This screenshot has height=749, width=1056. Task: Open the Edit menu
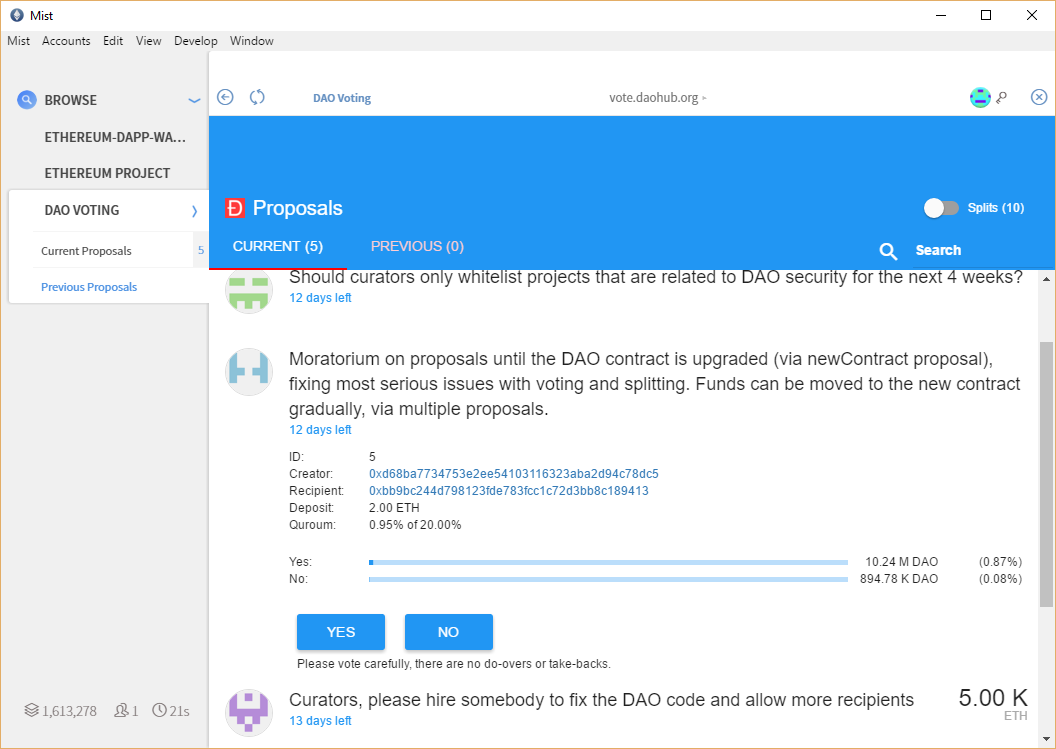point(113,40)
